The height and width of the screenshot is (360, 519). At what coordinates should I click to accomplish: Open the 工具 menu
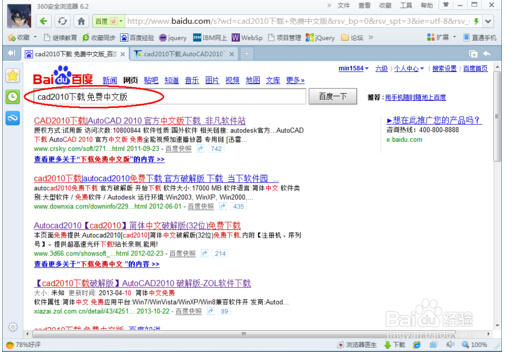click(x=406, y=5)
